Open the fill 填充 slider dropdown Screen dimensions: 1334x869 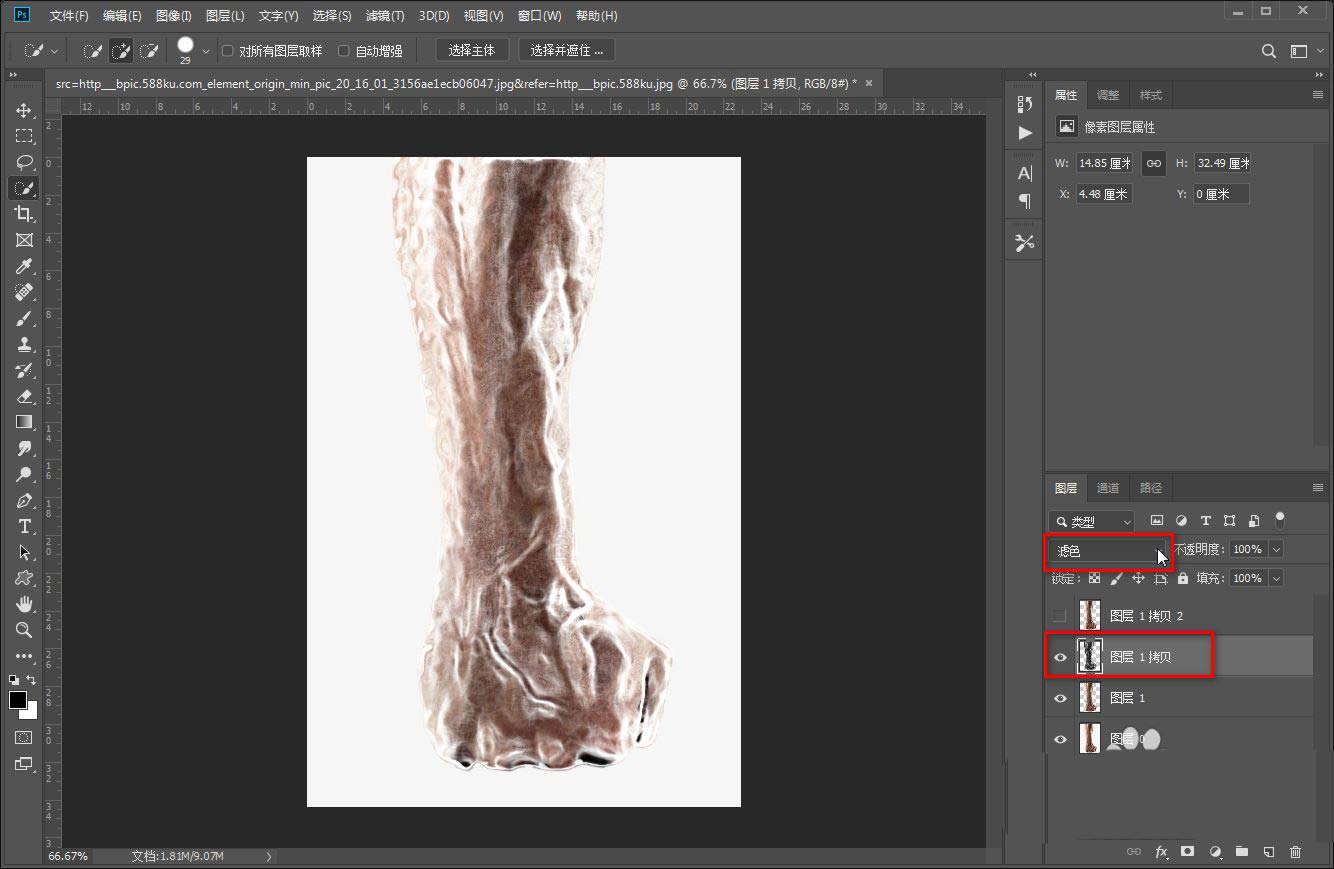[1276, 578]
